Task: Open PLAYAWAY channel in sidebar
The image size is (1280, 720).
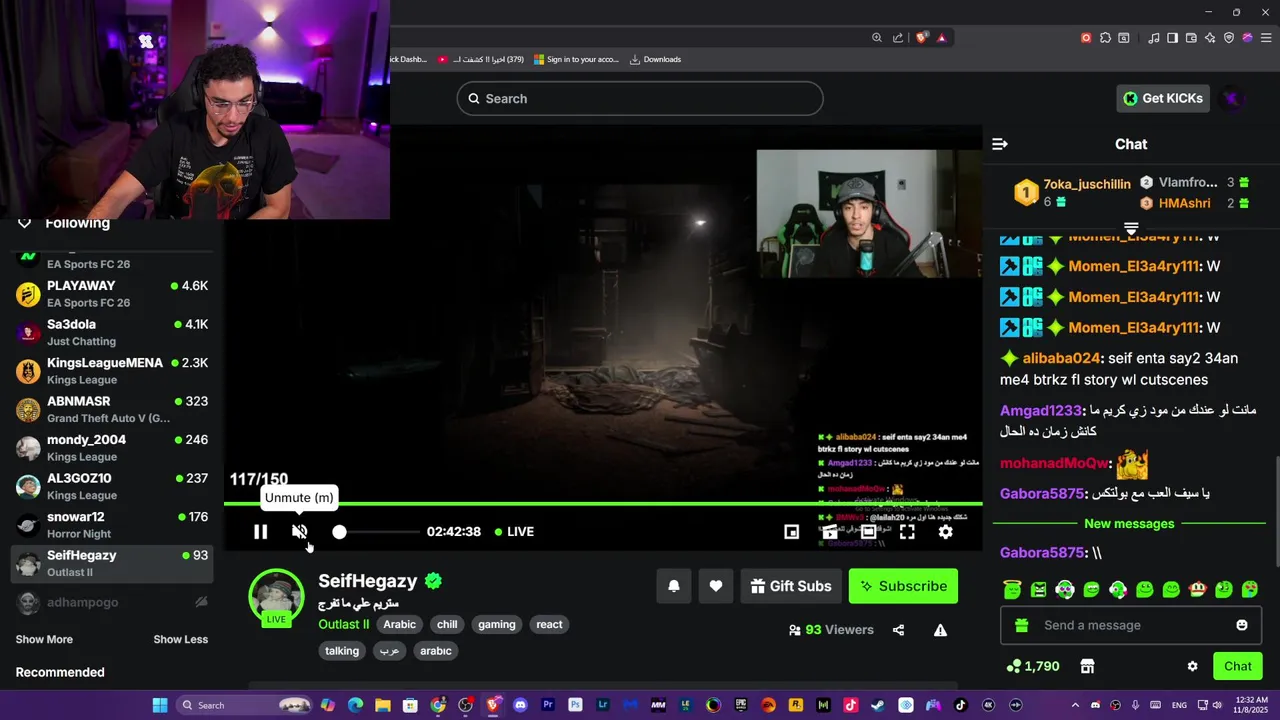Action: (x=112, y=294)
